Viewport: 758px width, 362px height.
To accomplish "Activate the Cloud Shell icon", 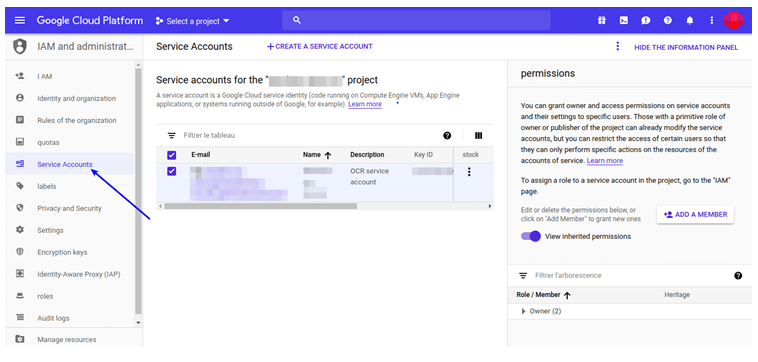I will [x=624, y=21].
